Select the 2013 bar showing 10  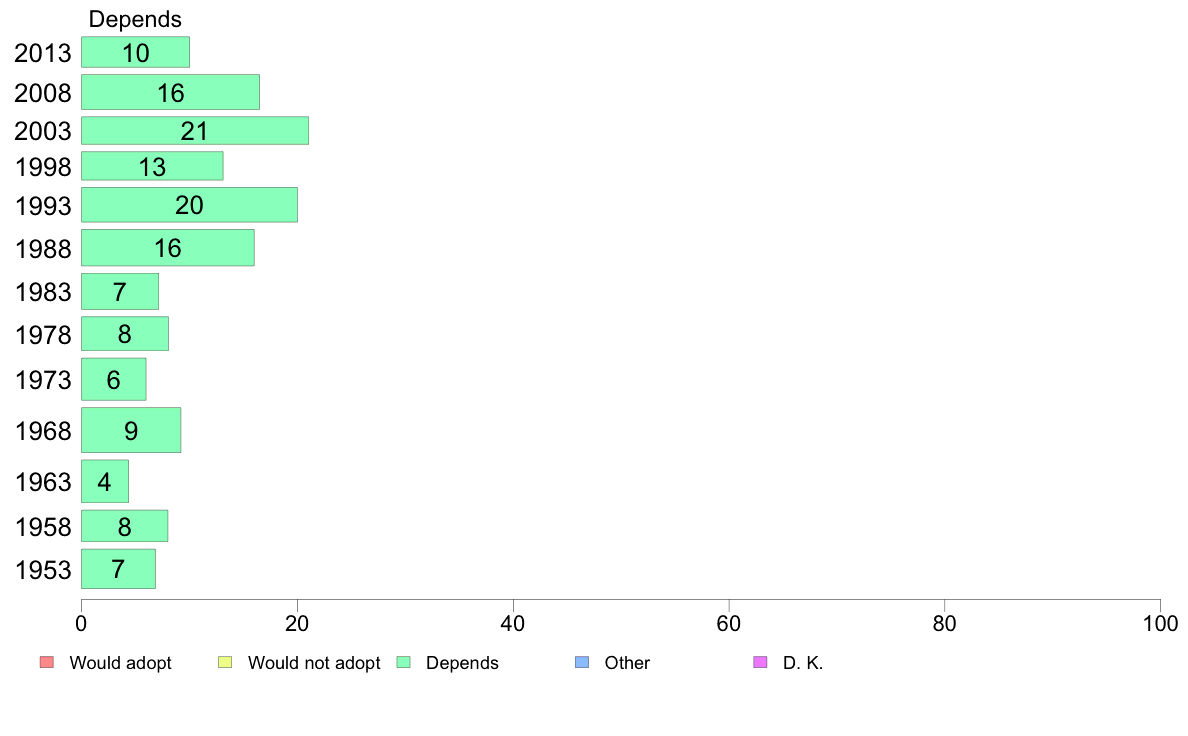[x=136, y=52]
